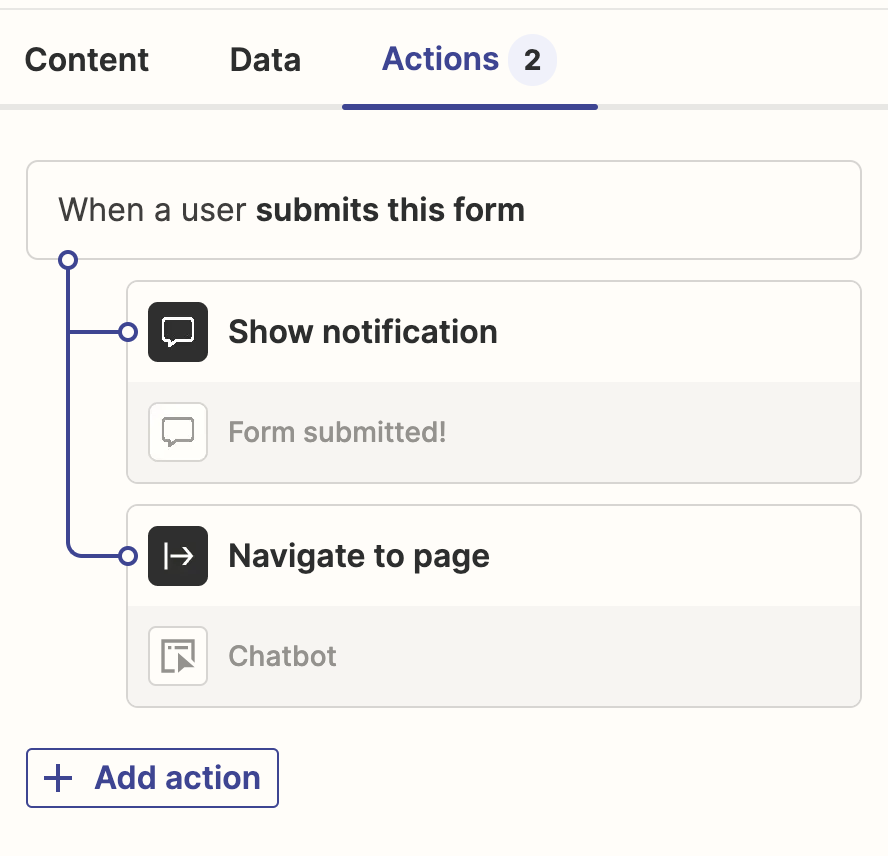Choose the Chatbot destination page row

(x=500, y=657)
